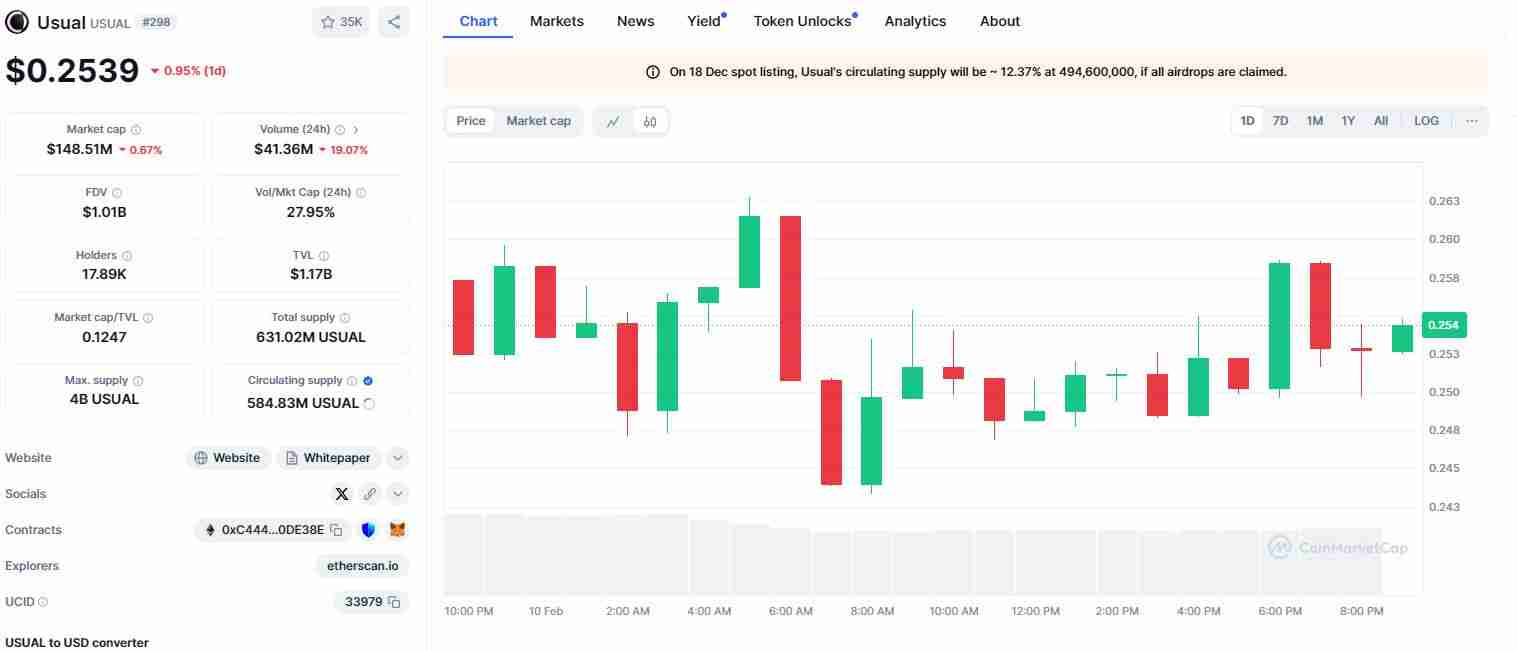Add Usual to watchlist with star button
Screen dimensions: 1517x651
[x=341, y=22]
